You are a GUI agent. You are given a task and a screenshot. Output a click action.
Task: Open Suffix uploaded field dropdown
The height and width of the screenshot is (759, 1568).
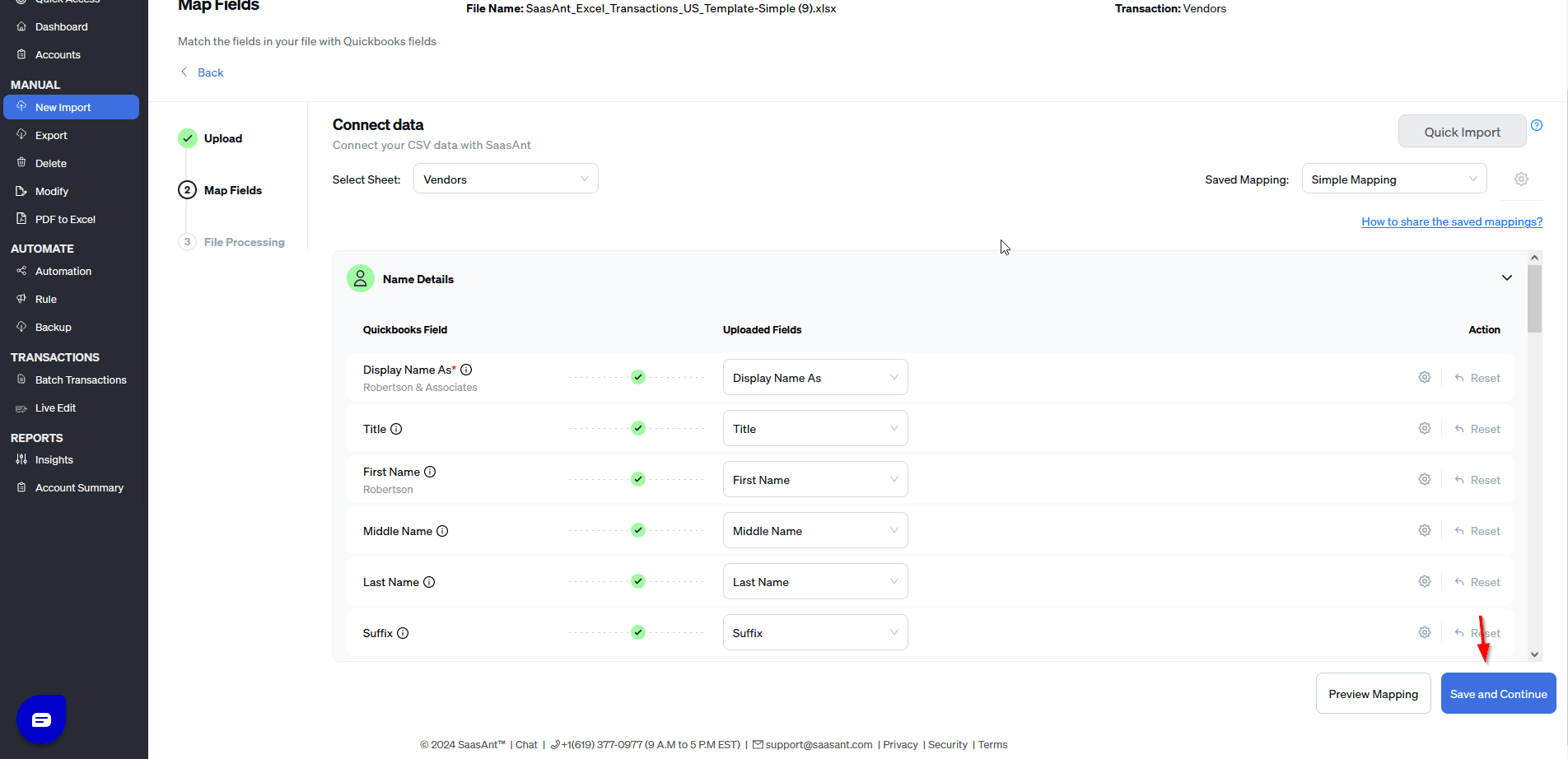[815, 632]
